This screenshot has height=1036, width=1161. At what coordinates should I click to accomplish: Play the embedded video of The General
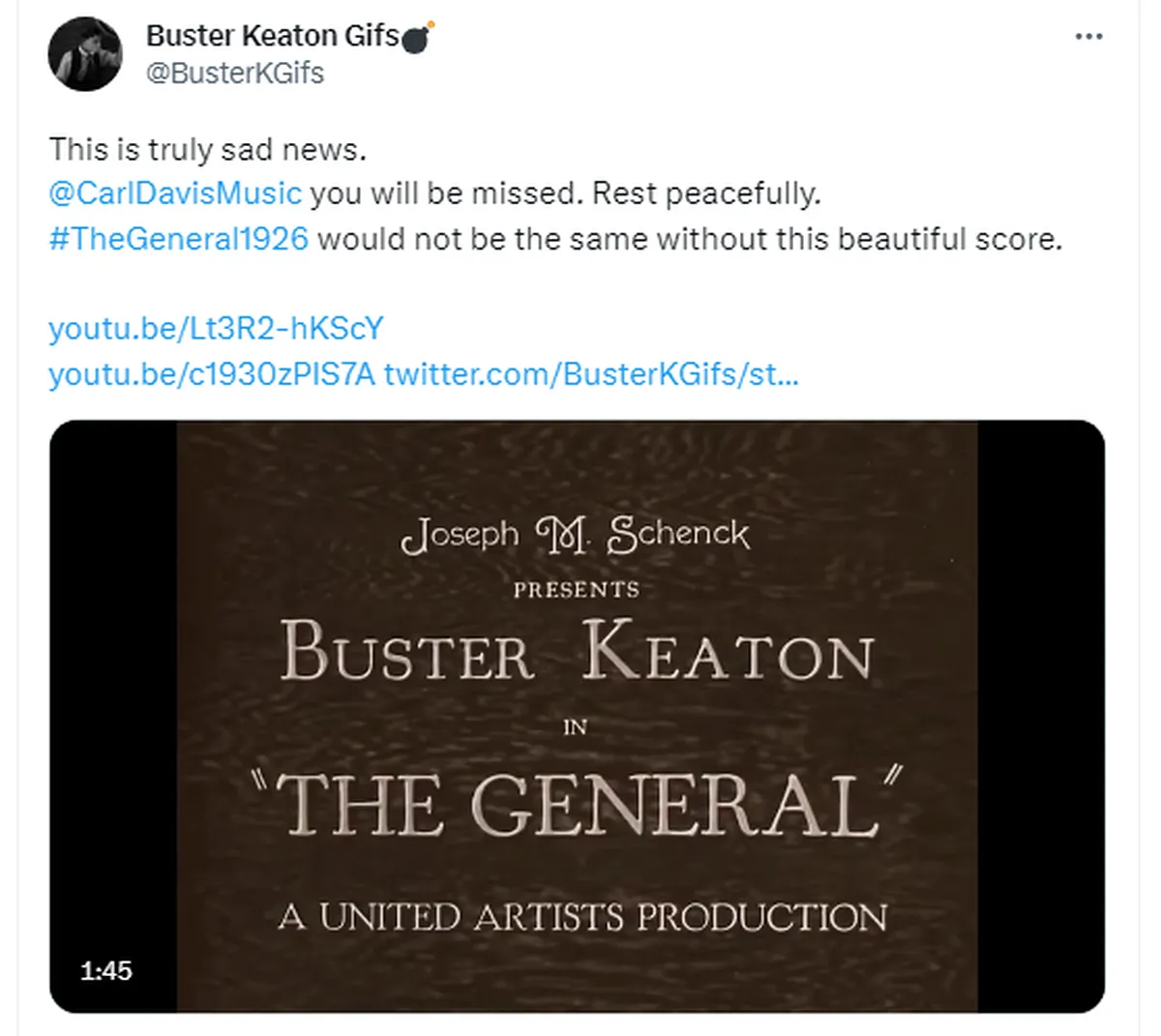tap(580, 716)
